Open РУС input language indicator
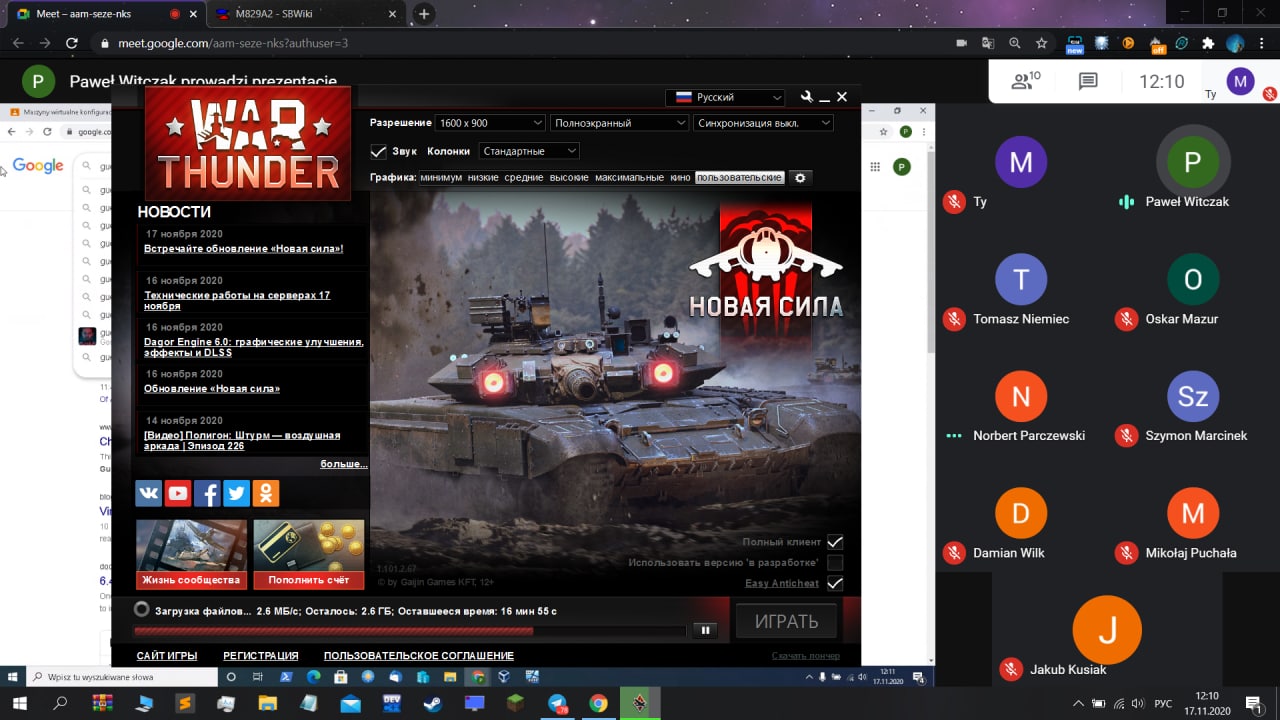Screen dimensions: 1280x720 click(1163, 704)
